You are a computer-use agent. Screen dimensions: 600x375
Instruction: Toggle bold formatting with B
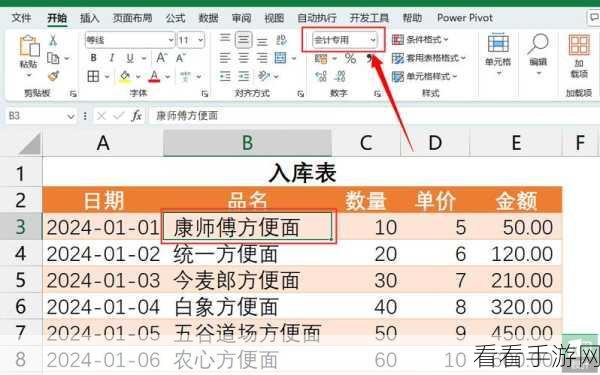[93, 58]
